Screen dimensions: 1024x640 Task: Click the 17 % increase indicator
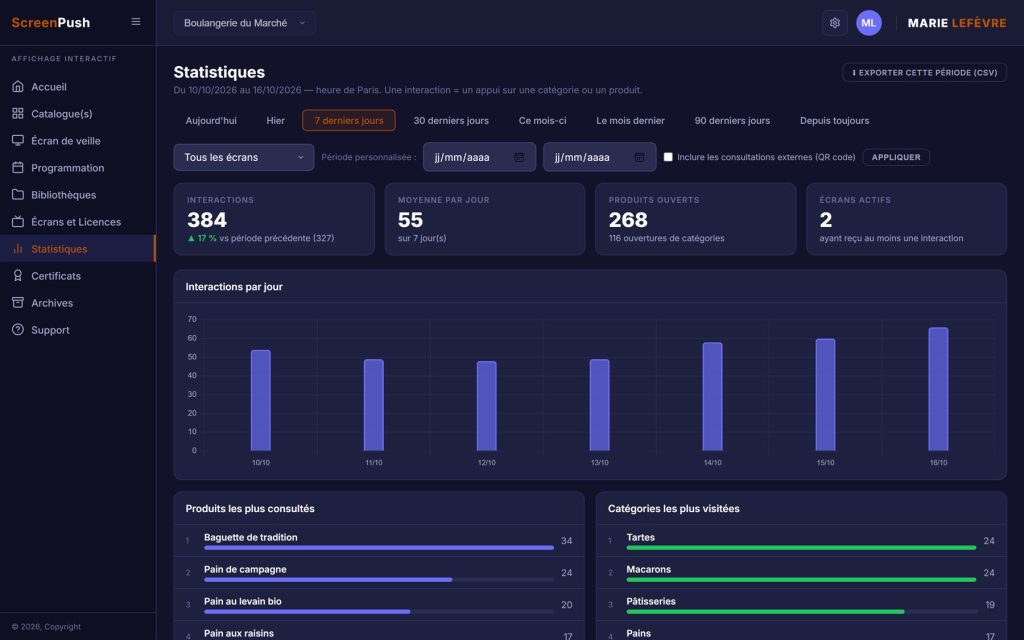point(202,238)
